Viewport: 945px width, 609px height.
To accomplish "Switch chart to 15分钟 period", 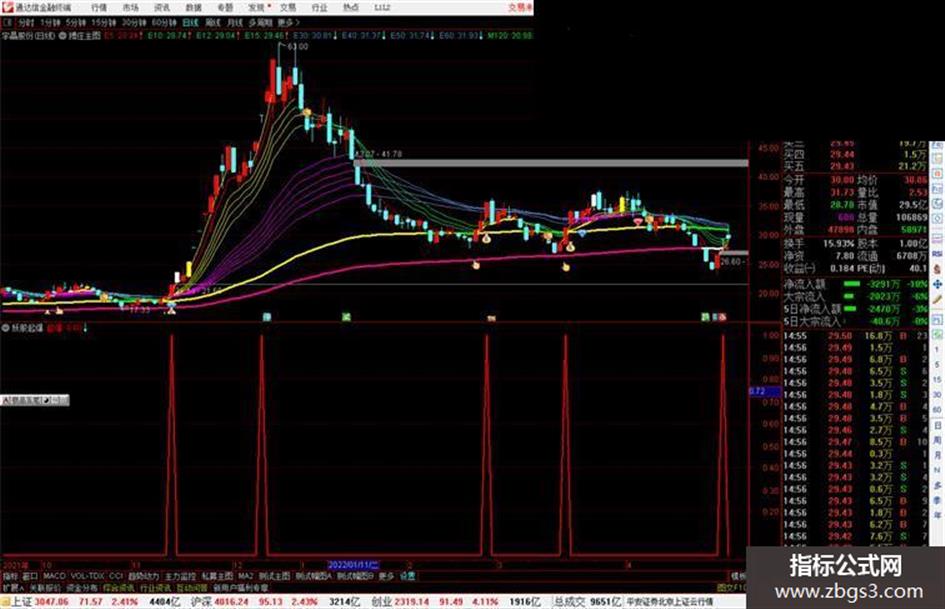I will pyautogui.click(x=104, y=23).
